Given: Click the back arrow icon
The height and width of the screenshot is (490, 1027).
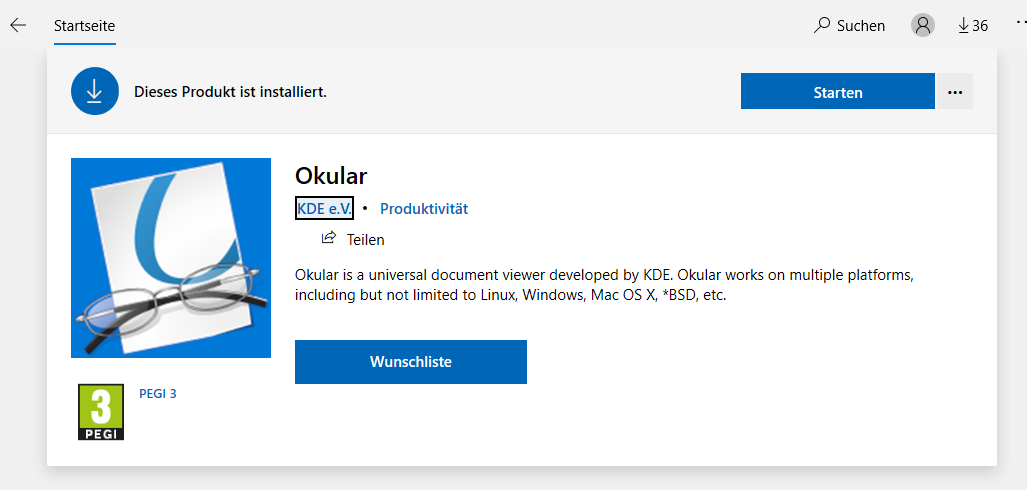Looking at the screenshot, I should coord(18,25).
